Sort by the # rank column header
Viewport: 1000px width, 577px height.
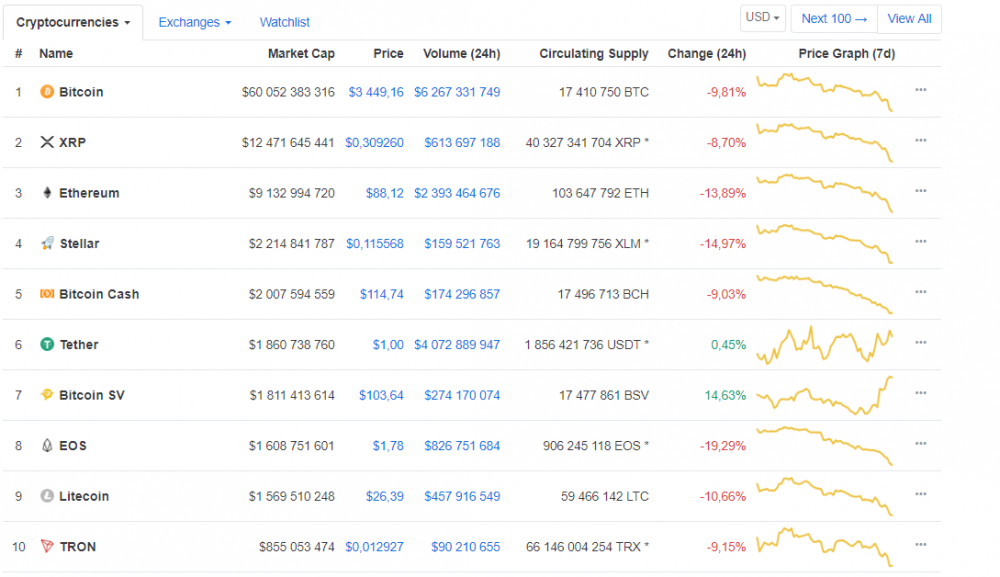click(18, 54)
